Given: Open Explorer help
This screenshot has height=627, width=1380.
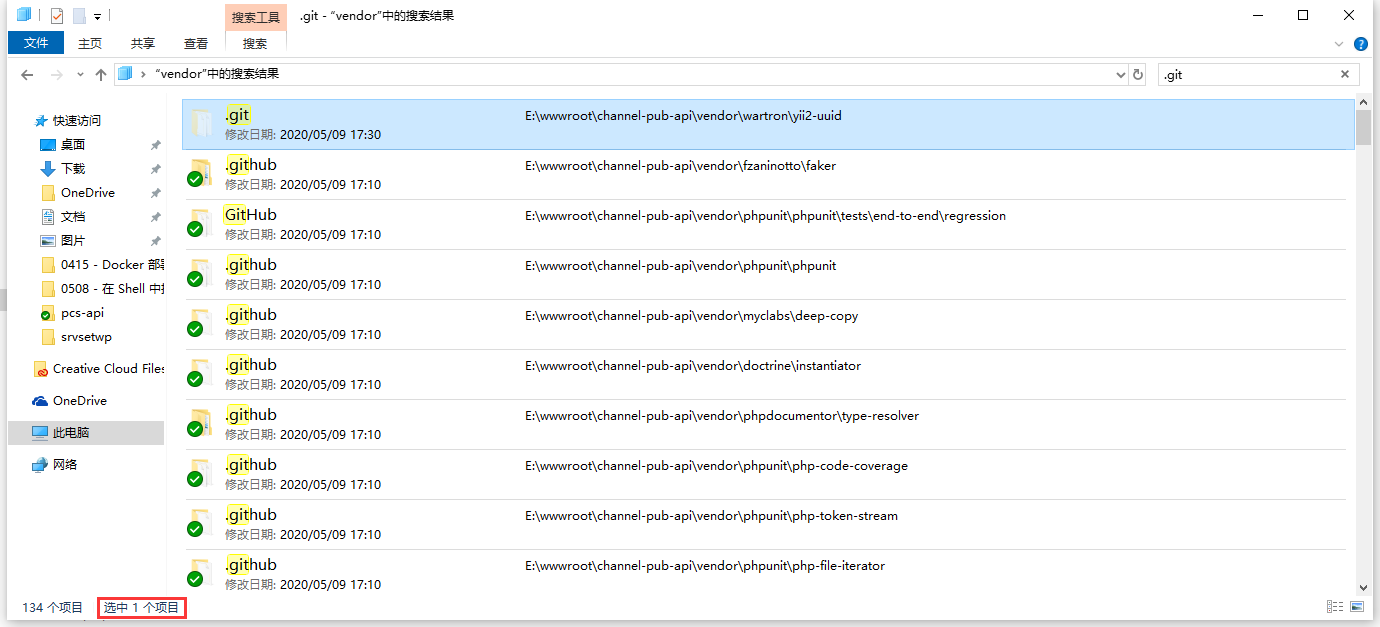Looking at the screenshot, I should click(x=1360, y=44).
